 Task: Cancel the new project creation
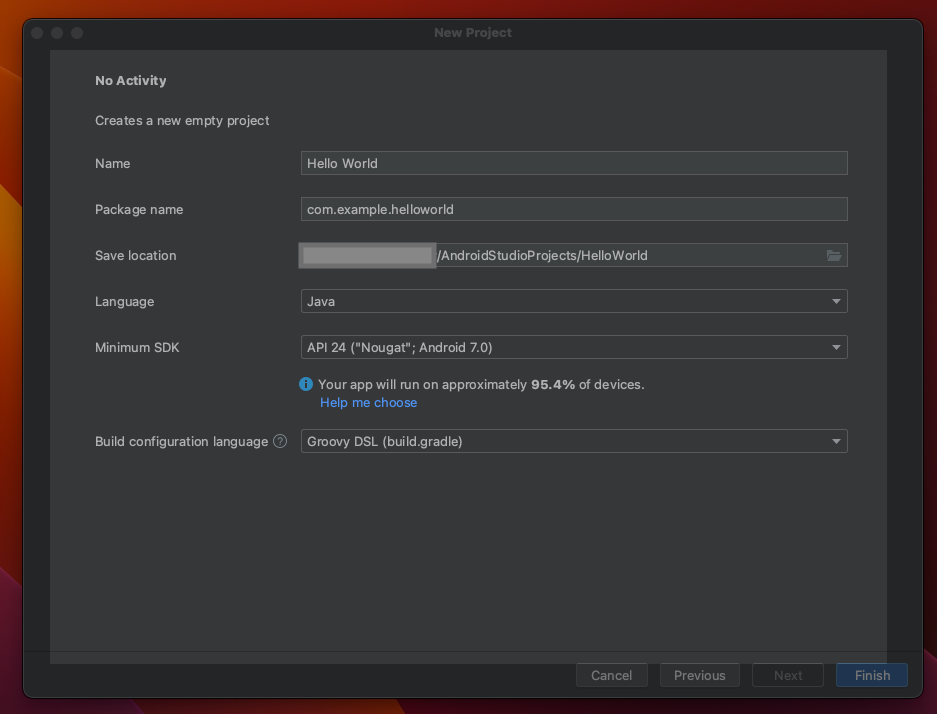pos(611,675)
